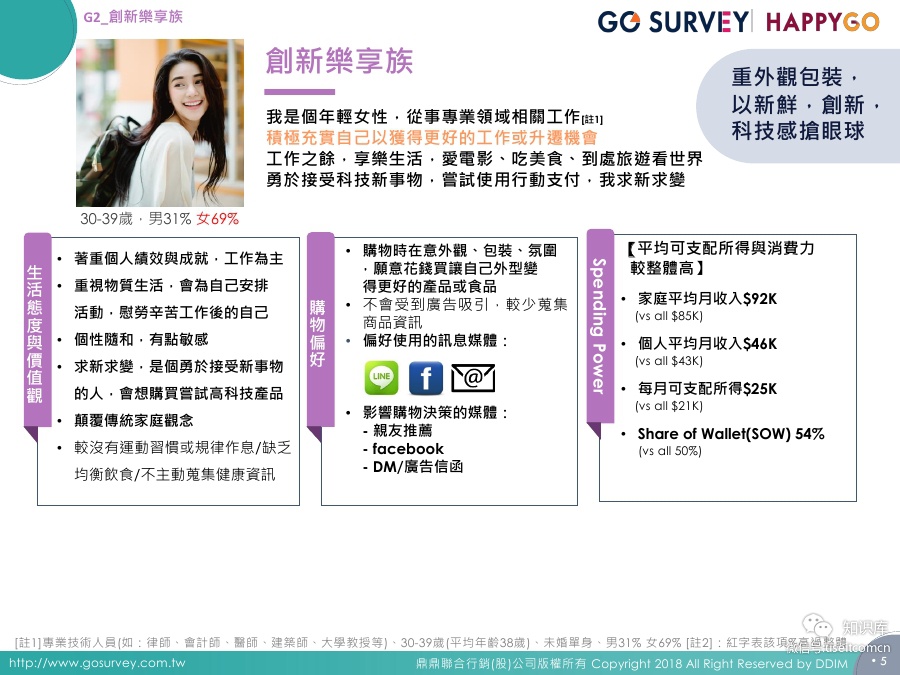Click the 個性隨和，有點敏感 bullet
This screenshot has width=900, height=675.
pyautogui.click(x=141, y=339)
